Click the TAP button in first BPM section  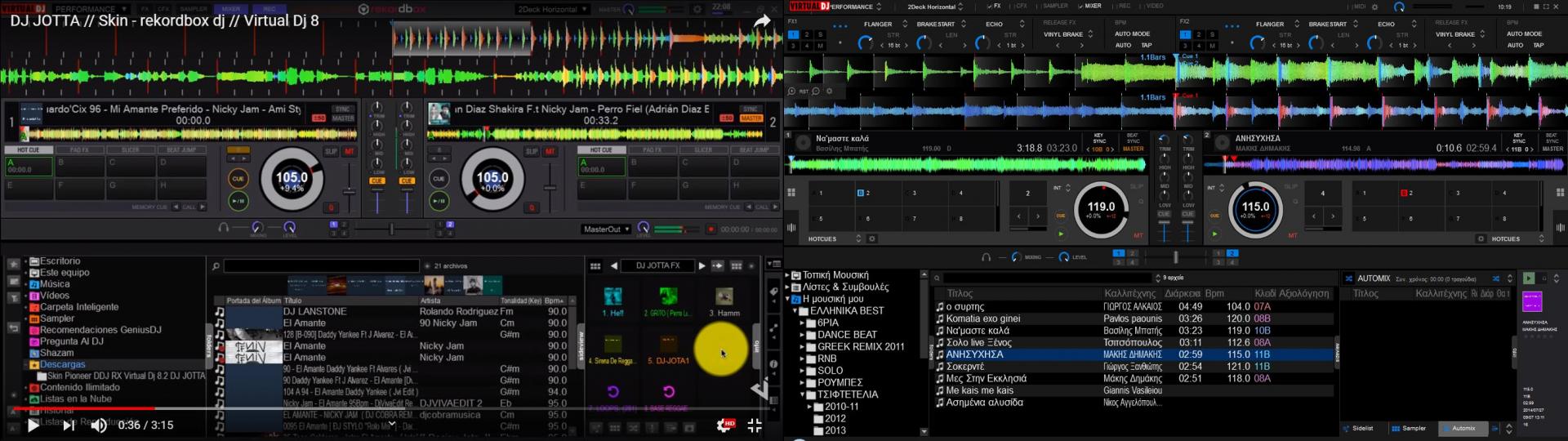pos(1147,46)
